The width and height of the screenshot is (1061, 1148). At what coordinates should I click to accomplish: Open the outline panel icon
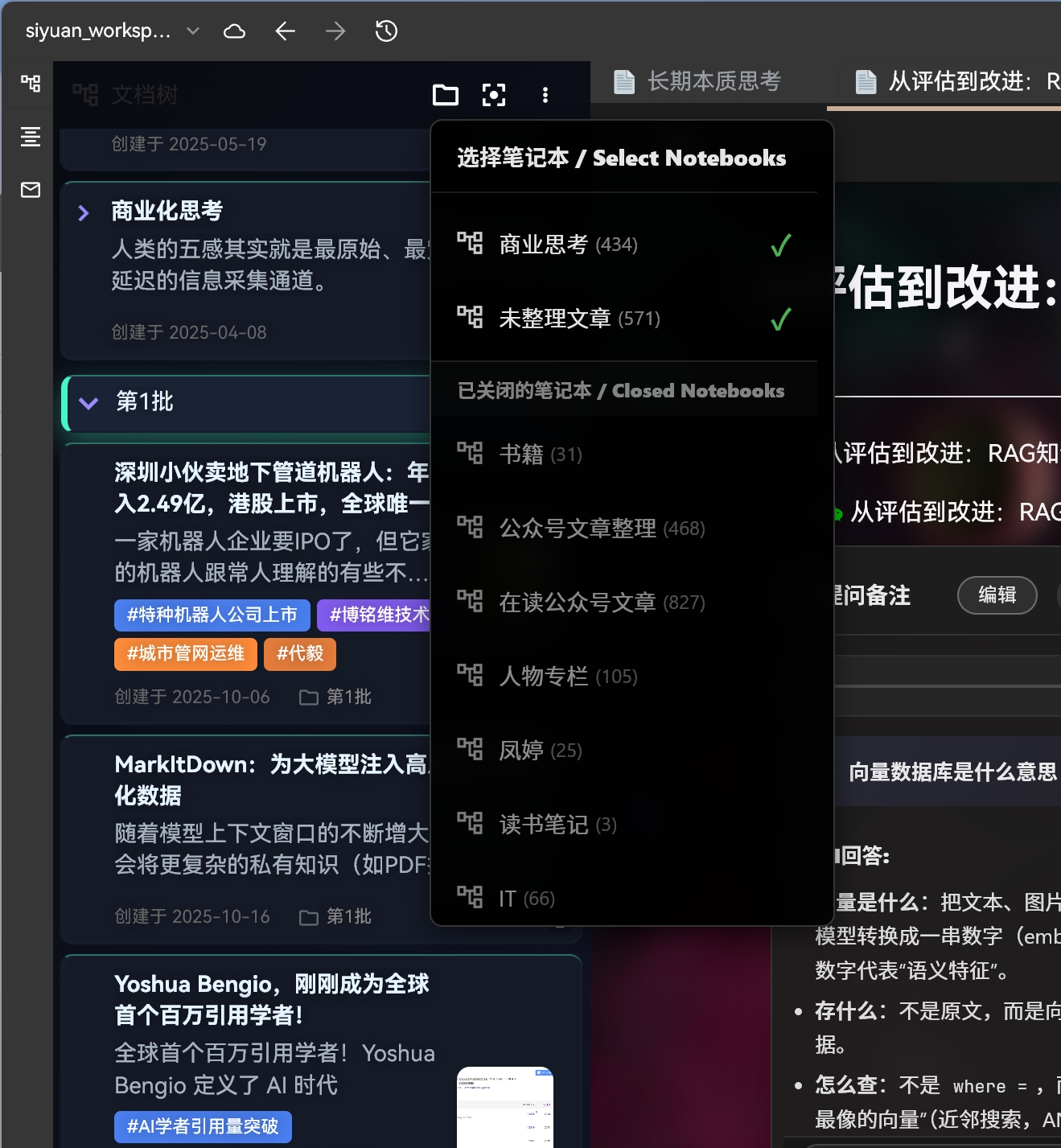[30, 137]
